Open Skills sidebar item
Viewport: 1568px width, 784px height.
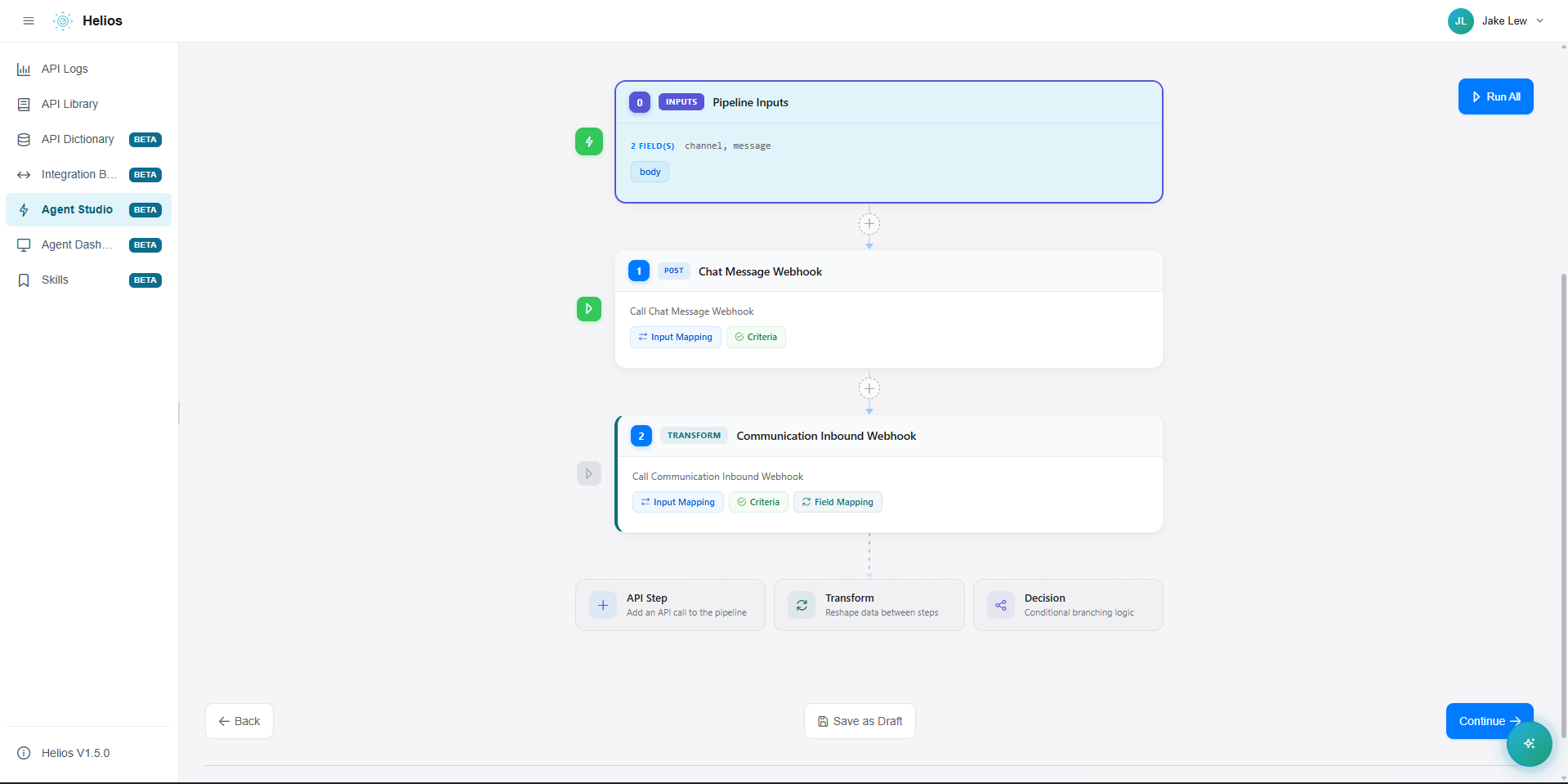click(x=88, y=280)
